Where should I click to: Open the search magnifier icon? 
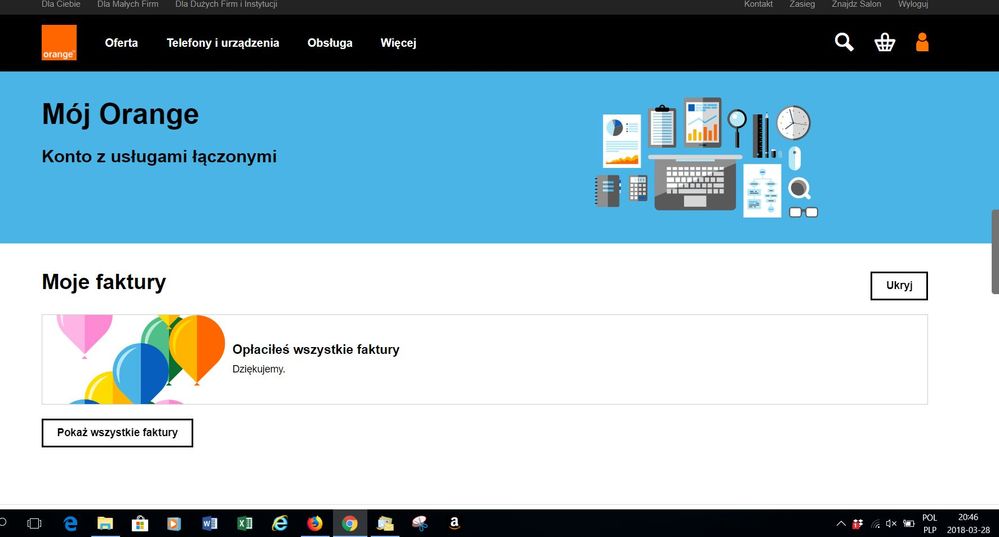844,42
